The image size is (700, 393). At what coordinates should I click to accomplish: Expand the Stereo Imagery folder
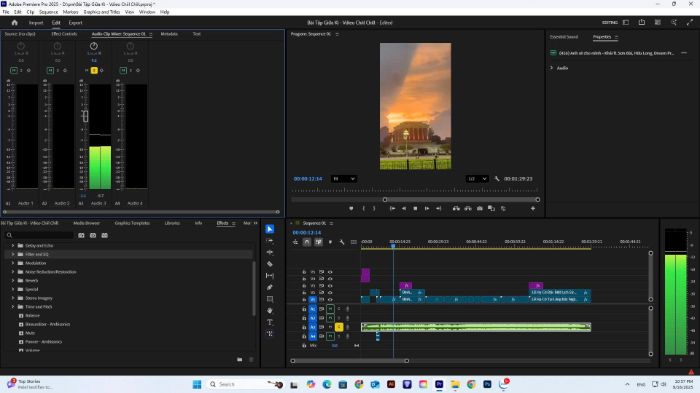[12, 298]
